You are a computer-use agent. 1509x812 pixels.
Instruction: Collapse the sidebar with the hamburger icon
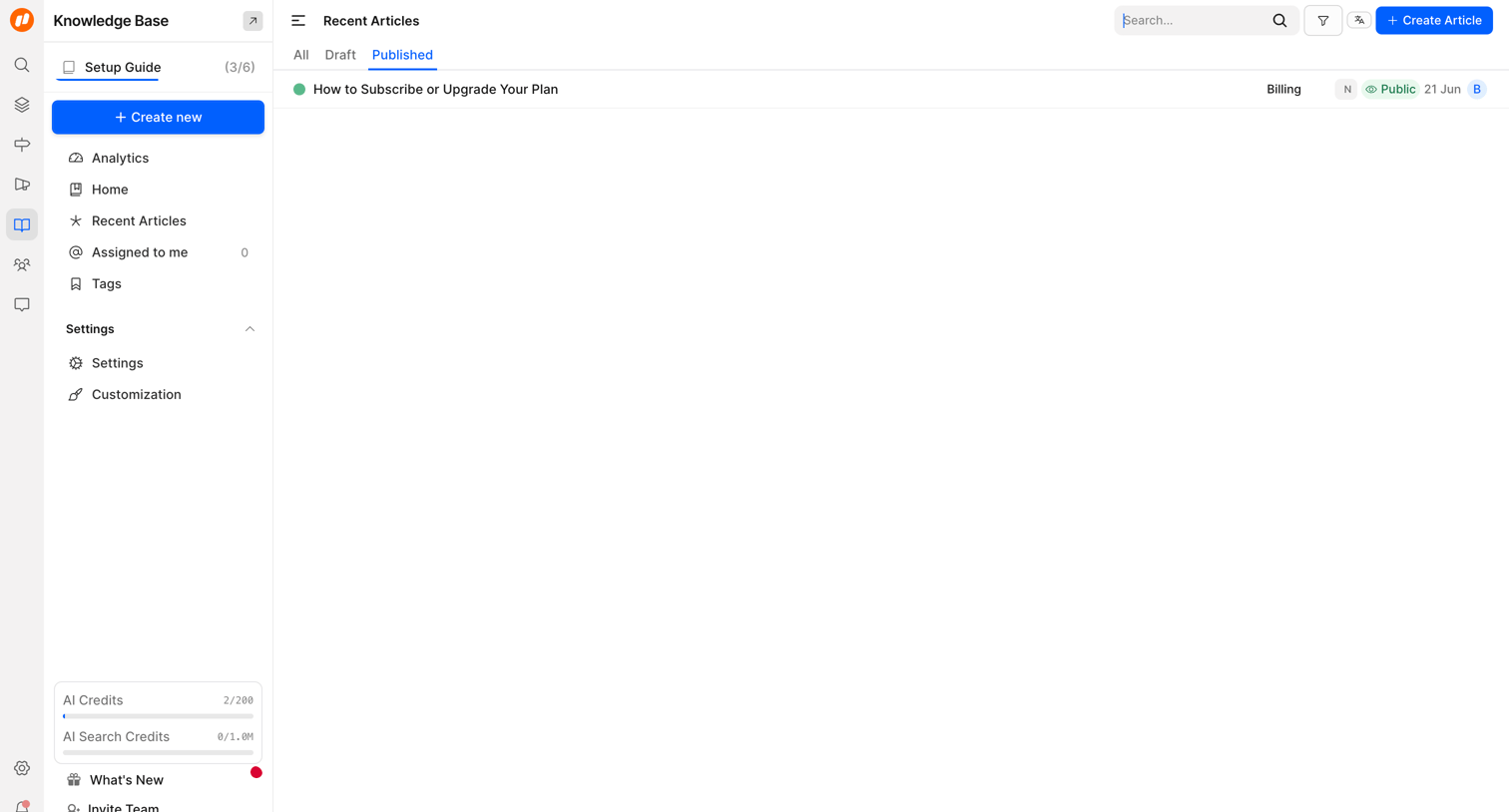point(298,21)
